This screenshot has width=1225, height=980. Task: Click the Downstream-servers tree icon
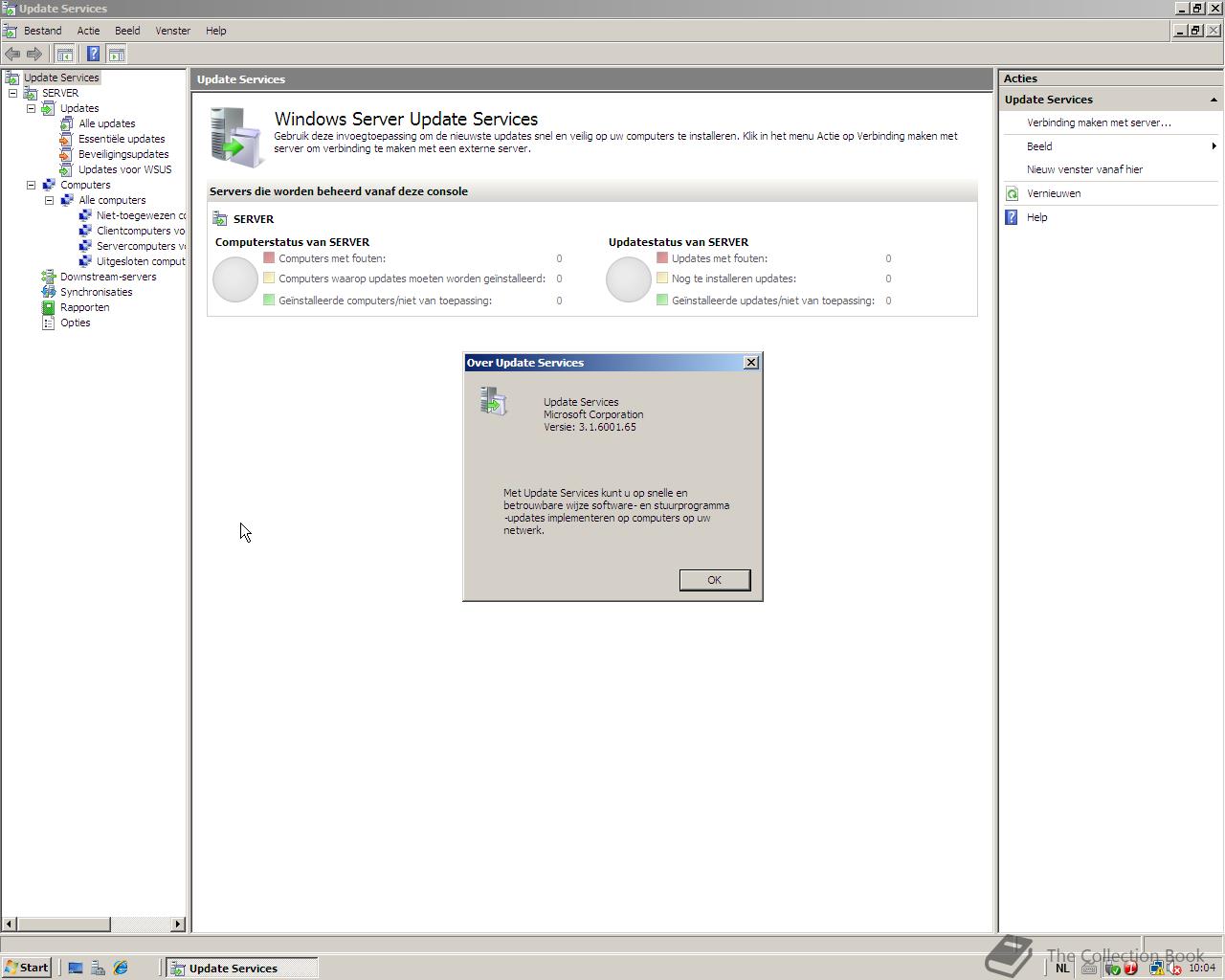[49, 277]
